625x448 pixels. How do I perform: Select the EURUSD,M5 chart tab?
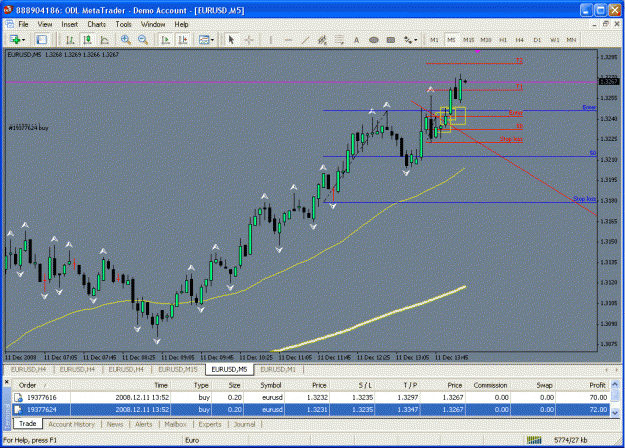coord(229,369)
